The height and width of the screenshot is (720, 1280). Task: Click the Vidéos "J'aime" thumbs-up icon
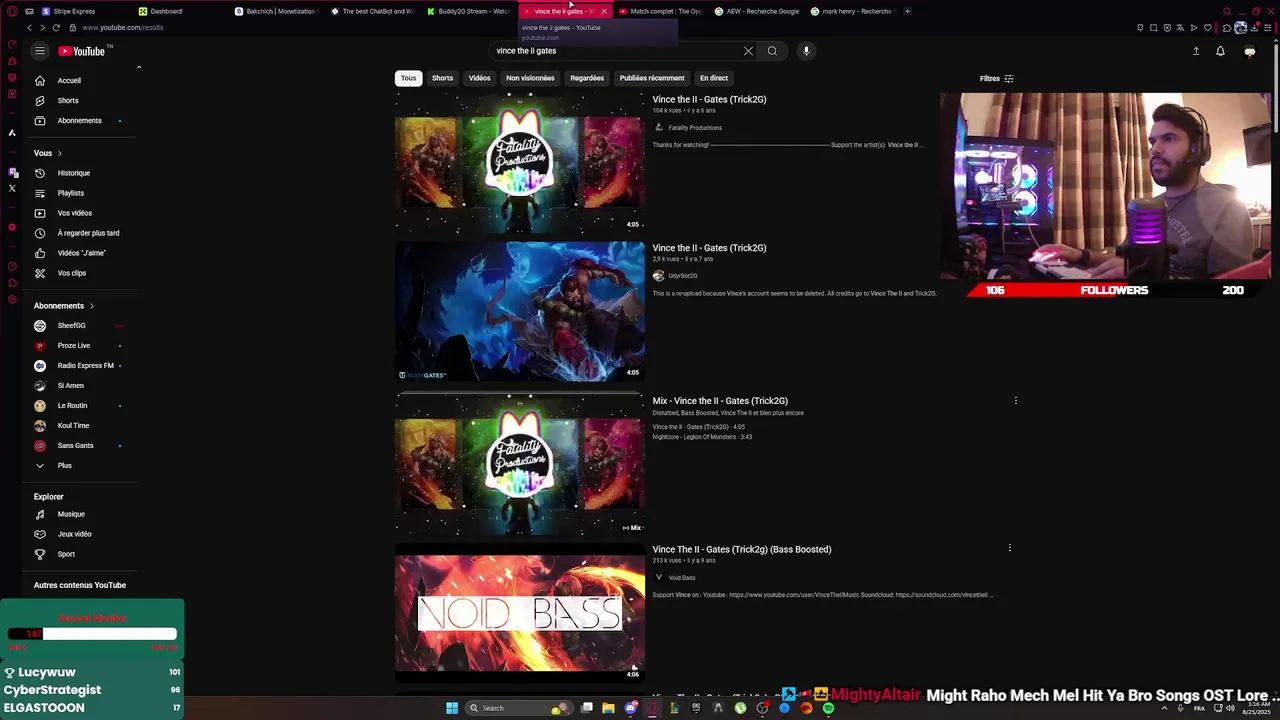coord(40,253)
